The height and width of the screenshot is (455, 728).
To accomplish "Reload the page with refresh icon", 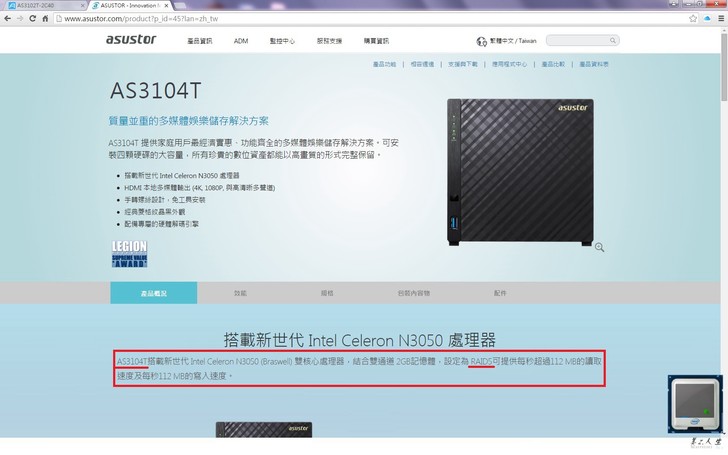I will [x=32, y=19].
